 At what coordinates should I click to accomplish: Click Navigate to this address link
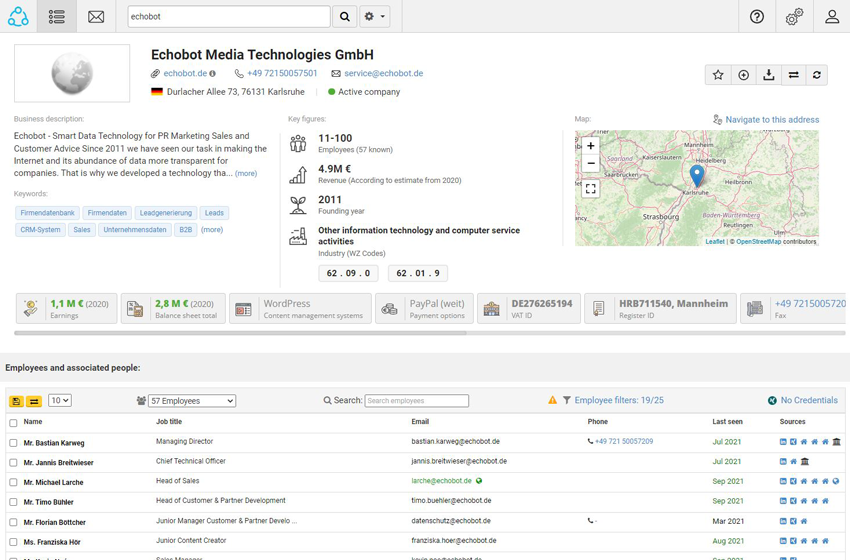click(772, 120)
